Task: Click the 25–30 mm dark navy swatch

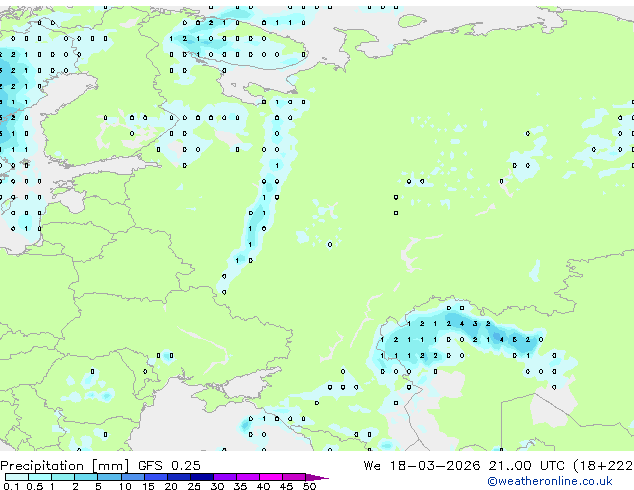Action: pos(202,477)
